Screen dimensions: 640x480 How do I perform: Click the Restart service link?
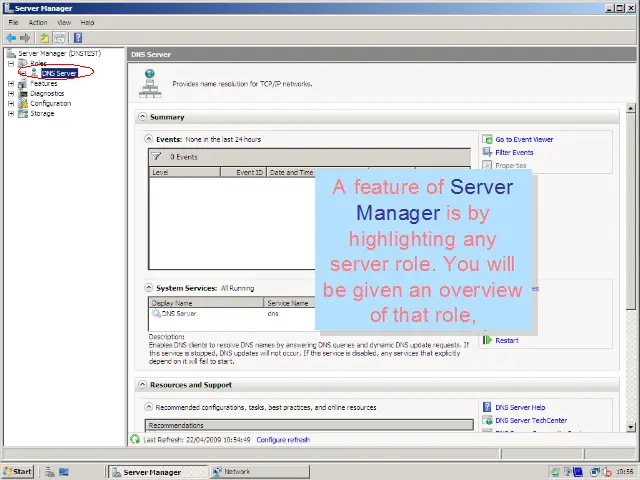tap(507, 340)
